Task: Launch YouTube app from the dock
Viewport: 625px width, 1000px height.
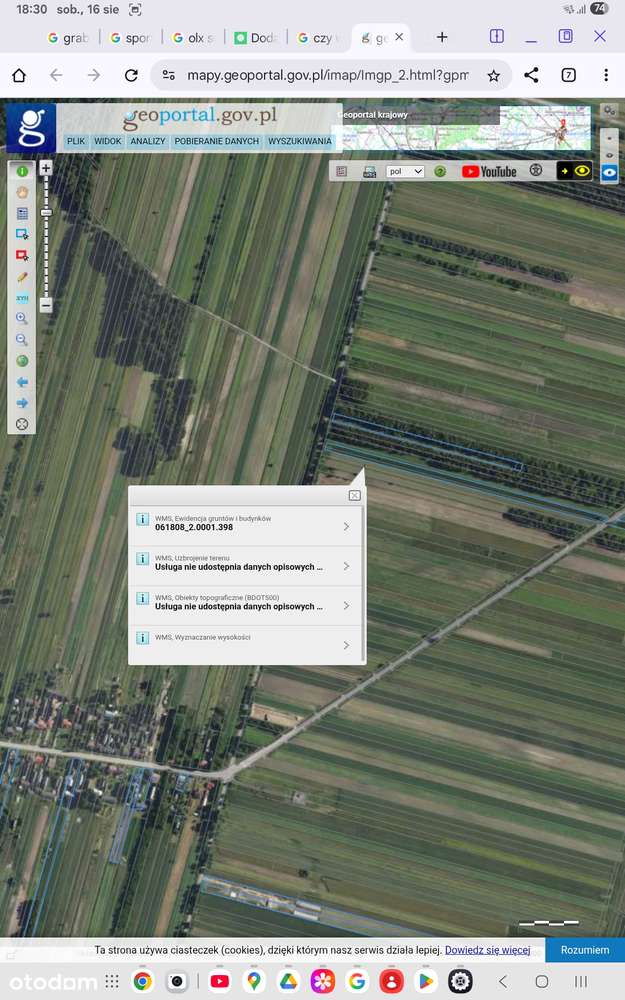Action: click(219, 981)
